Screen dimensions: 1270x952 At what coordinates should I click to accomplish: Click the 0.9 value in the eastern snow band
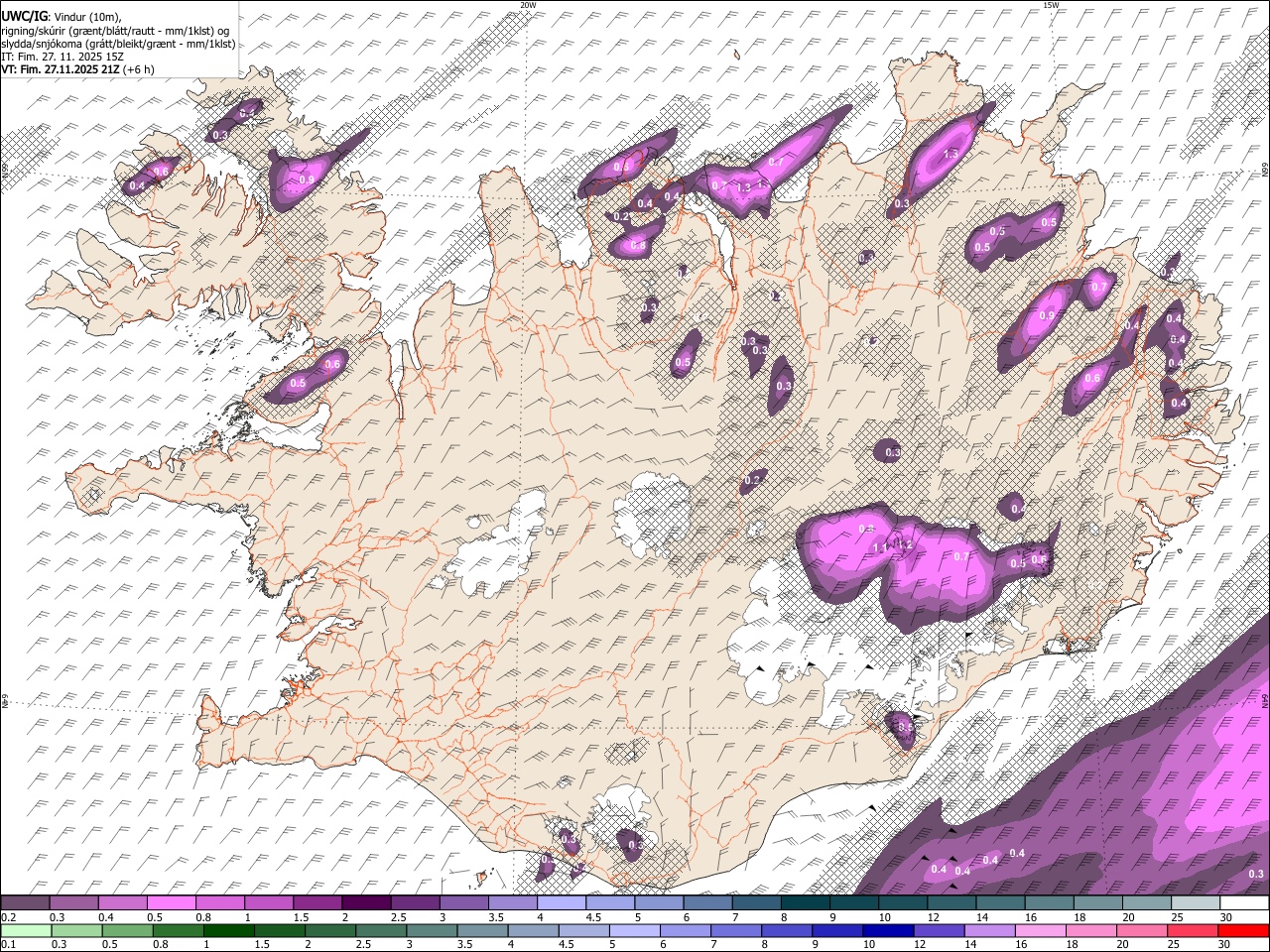click(x=1047, y=315)
